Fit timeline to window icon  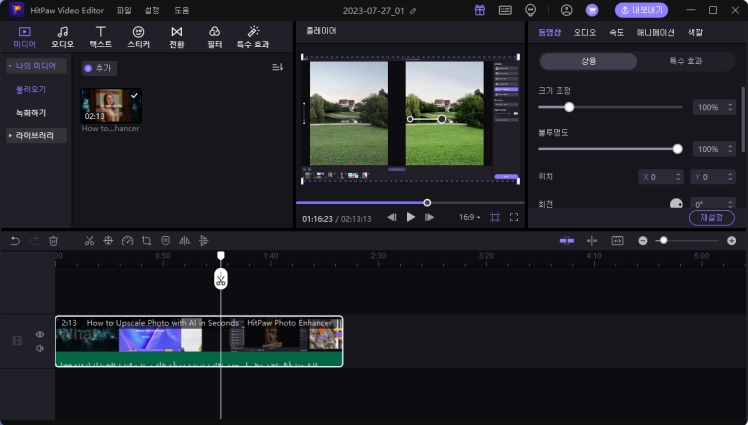tap(617, 241)
